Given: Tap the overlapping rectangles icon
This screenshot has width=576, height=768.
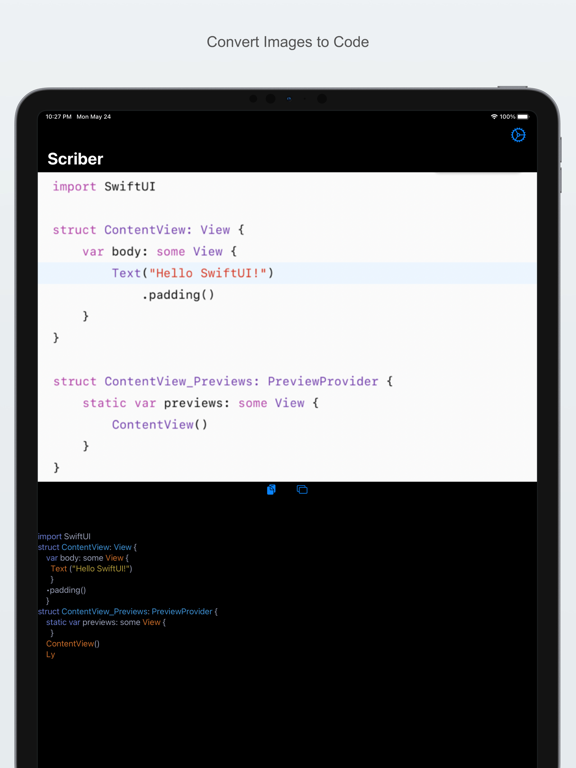Looking at the screenshot, I should coord(302,489).
